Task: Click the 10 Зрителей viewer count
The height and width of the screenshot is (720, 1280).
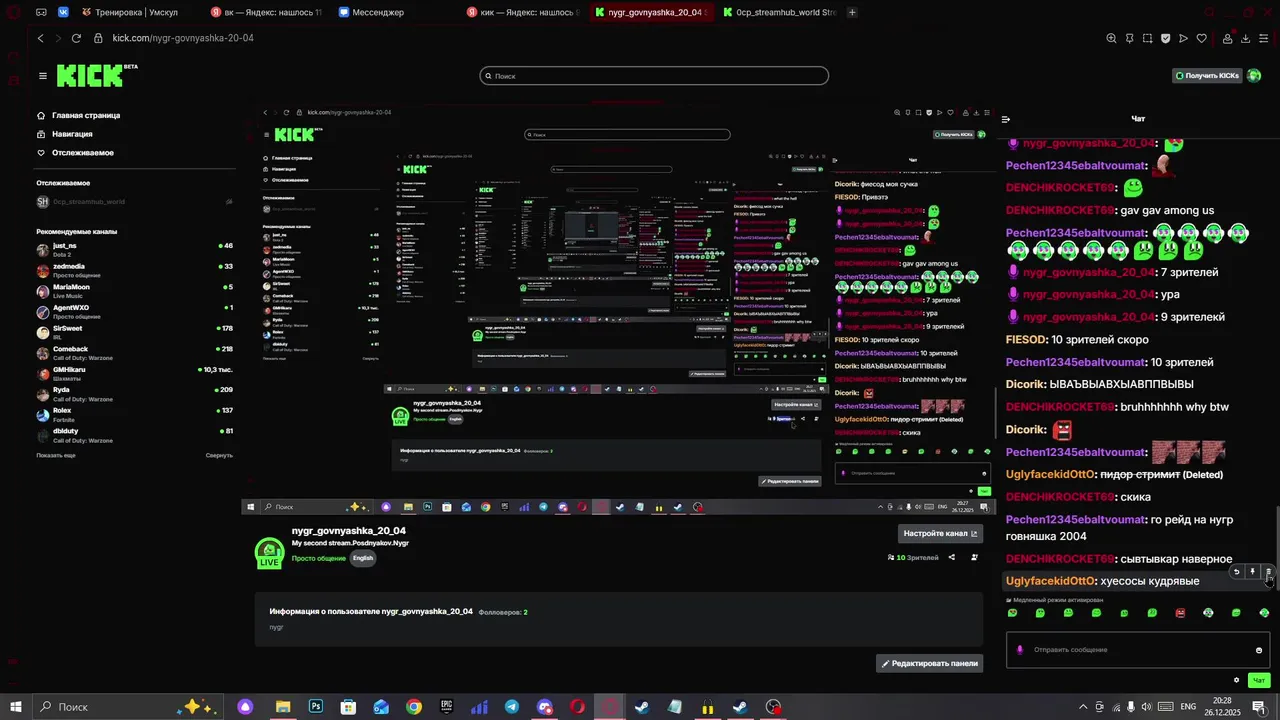Action: click(x=914, y=557)
